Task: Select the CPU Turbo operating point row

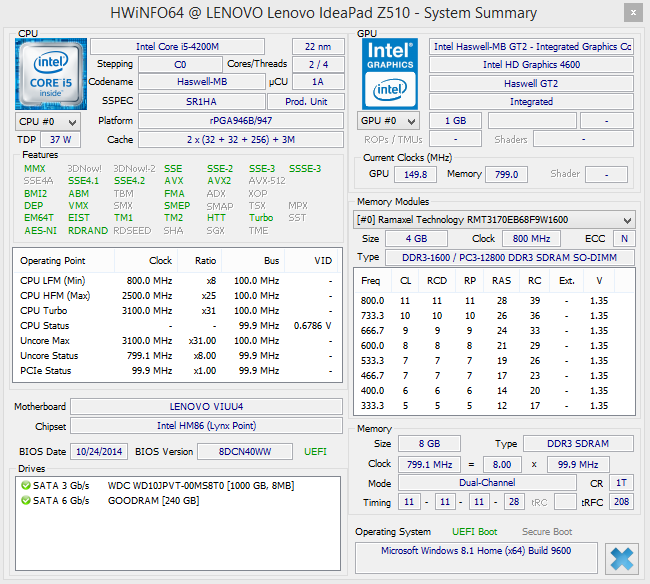Action: click(x=177, y=310)
